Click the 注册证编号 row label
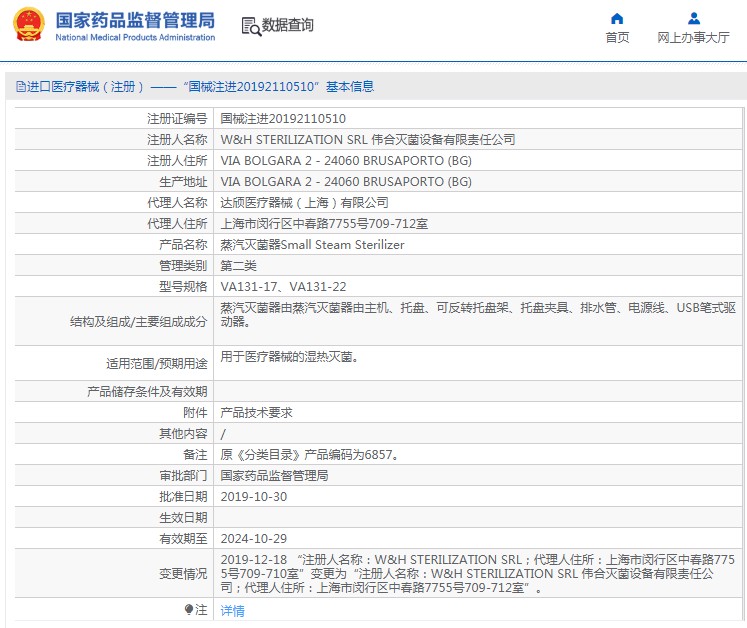The height and width of the screenshot is (628, 747). point(177,119)
